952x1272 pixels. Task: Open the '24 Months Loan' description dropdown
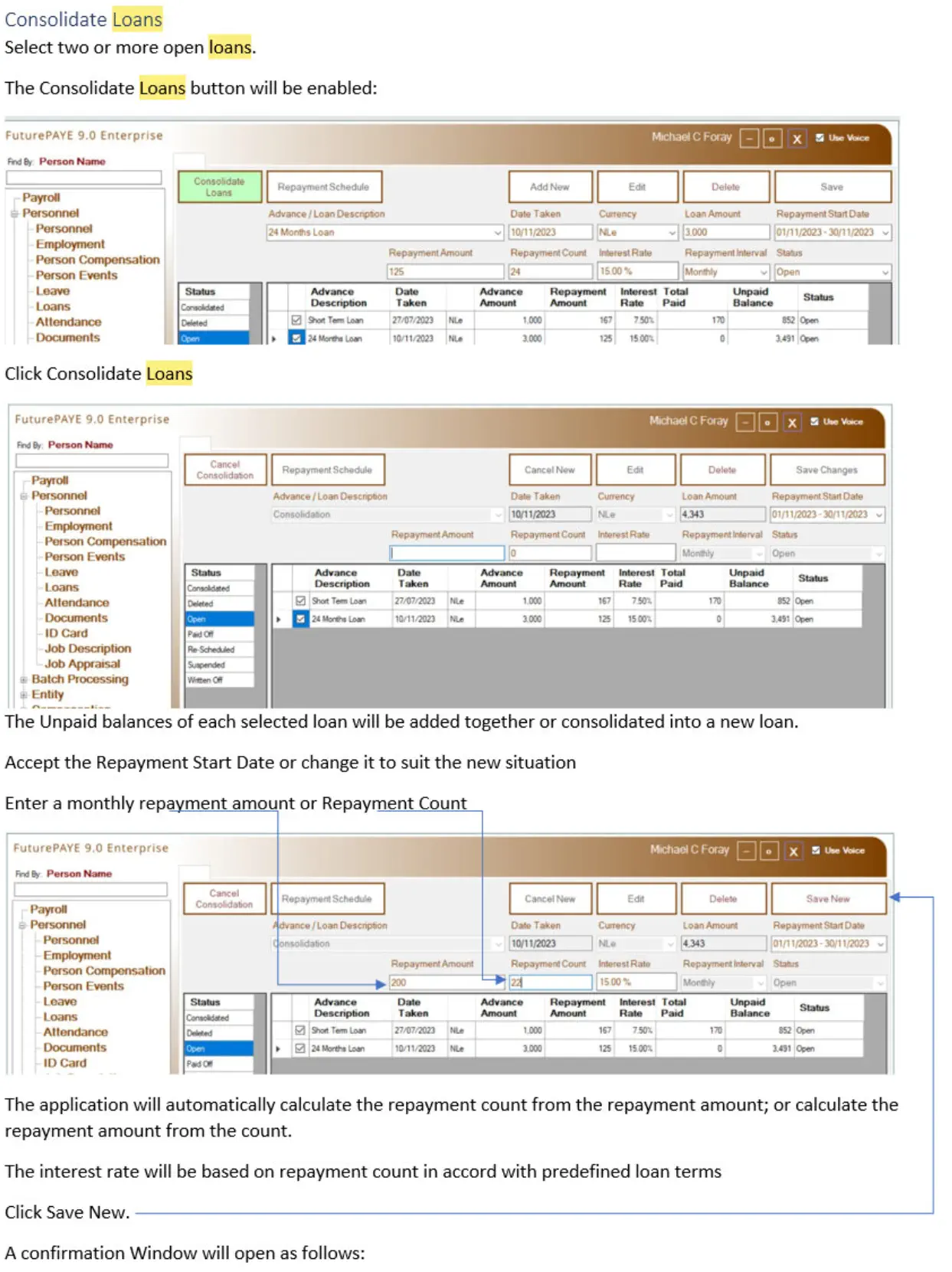(x=497, y=232)
